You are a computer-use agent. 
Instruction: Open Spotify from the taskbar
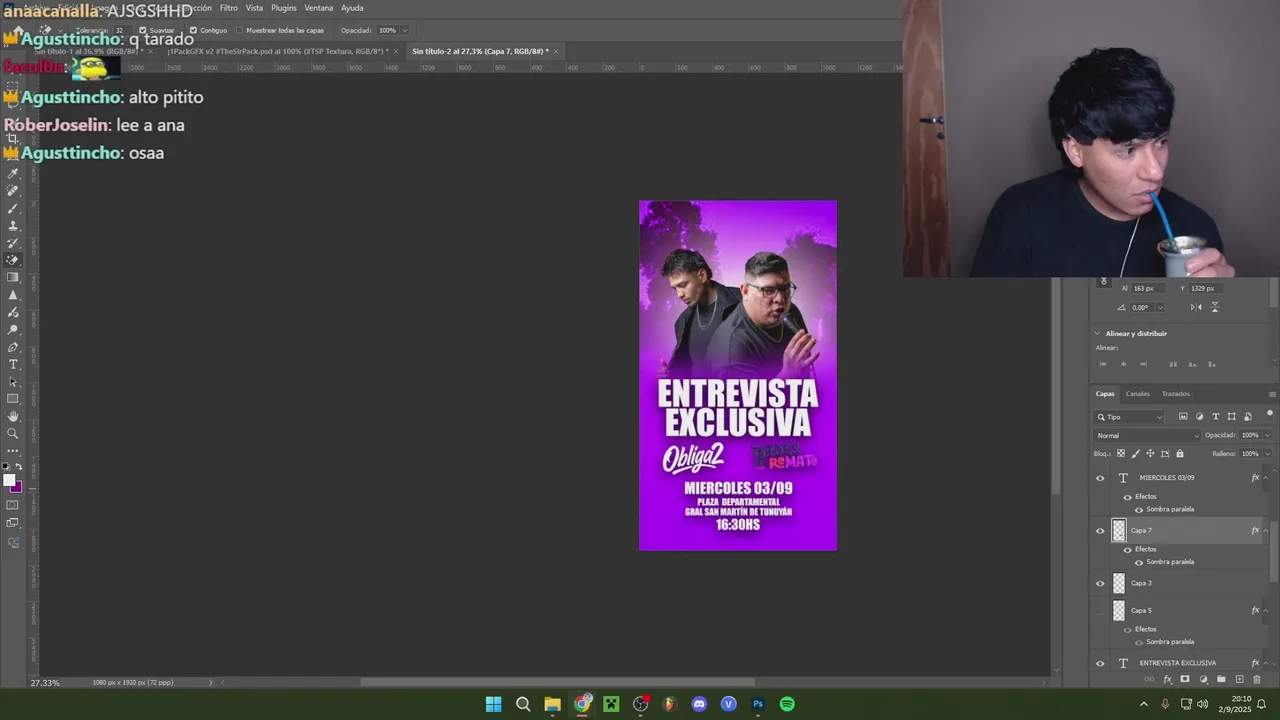click(x=787, y=704)
